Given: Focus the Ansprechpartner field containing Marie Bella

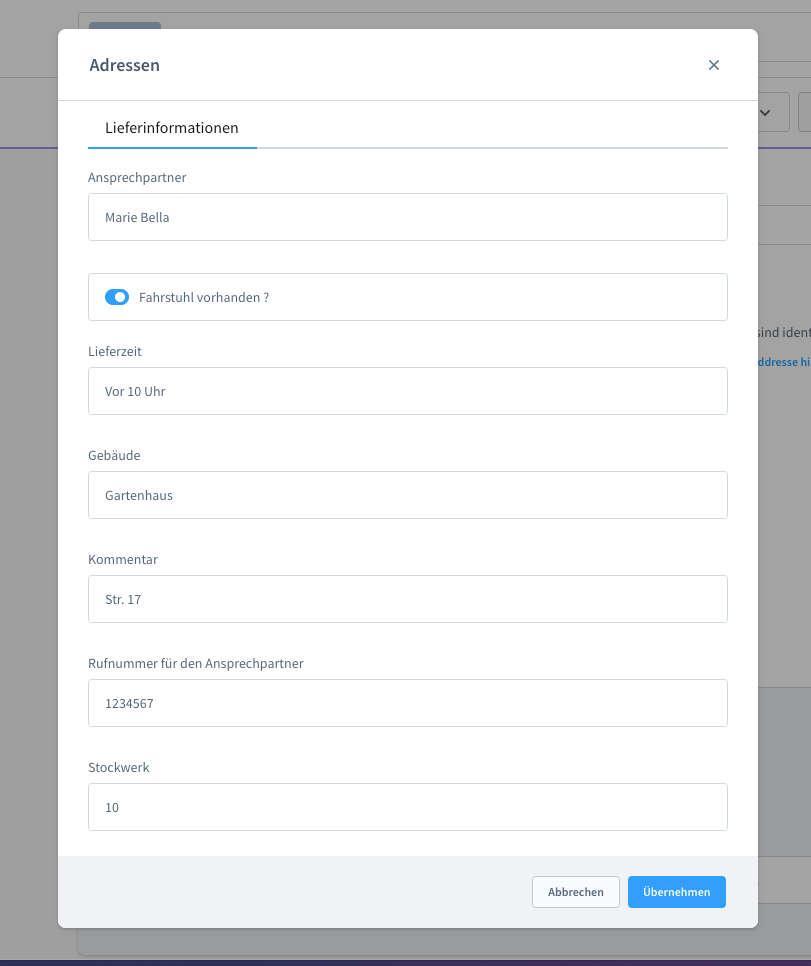Looking at the screenshot, I should 408,217.
